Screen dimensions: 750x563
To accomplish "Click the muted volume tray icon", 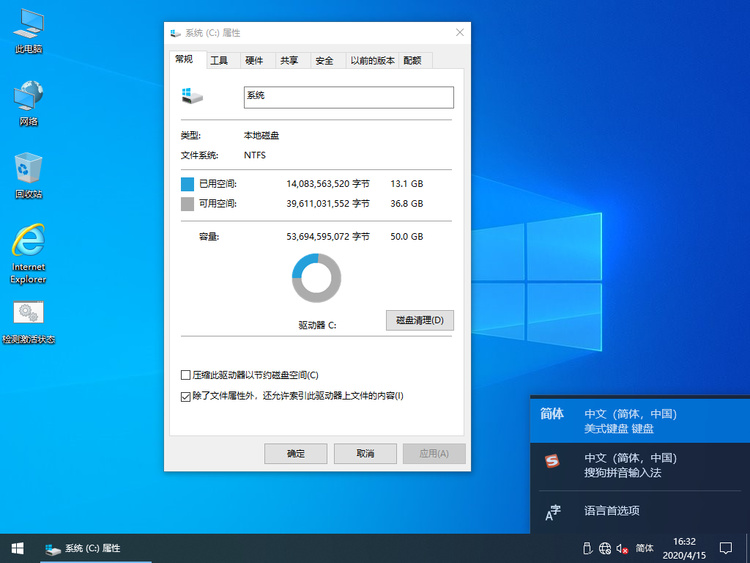I will click(x=622, y=548).
